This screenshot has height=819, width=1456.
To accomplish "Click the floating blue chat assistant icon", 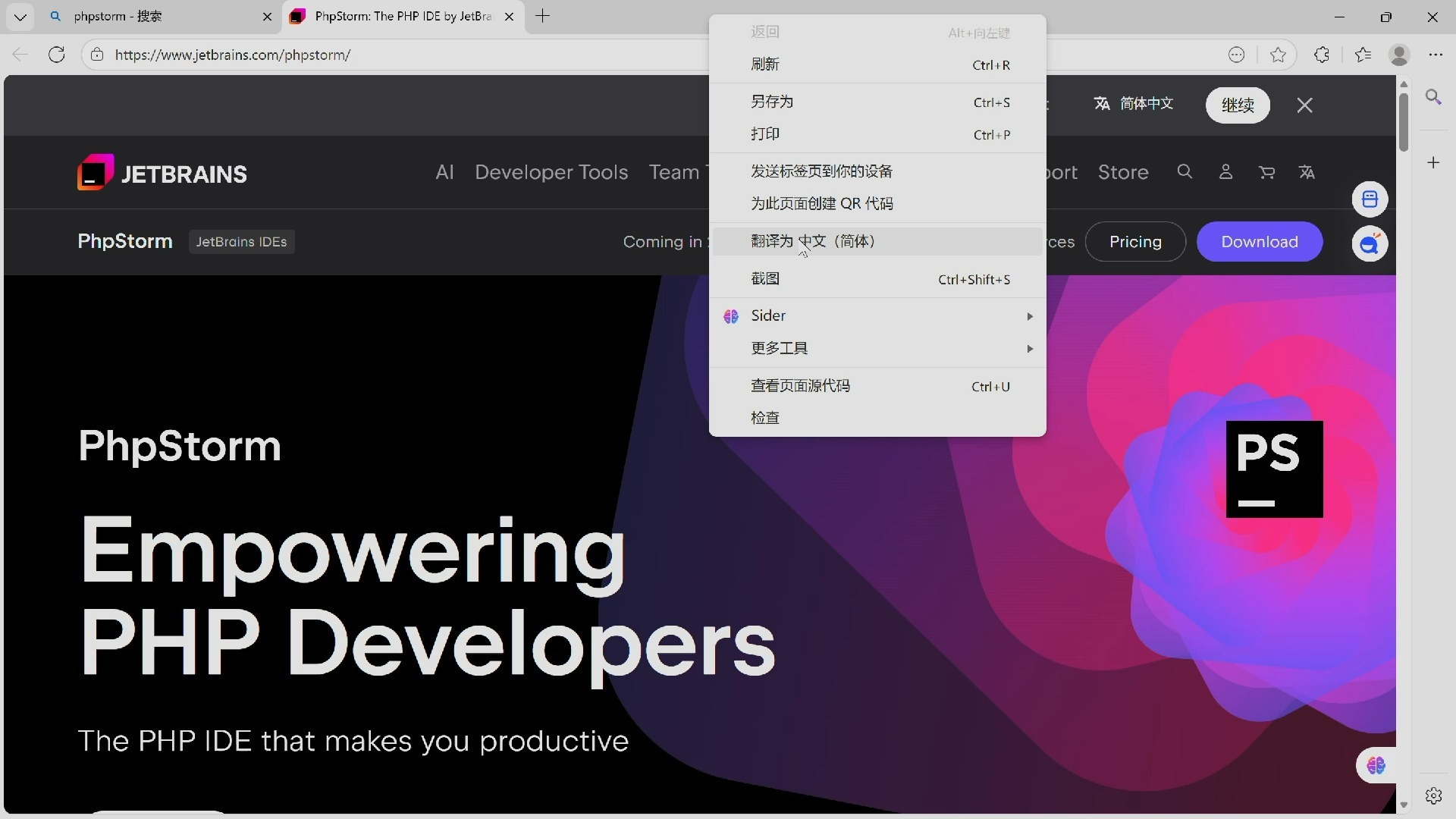I will click(x=1370, y=244).
